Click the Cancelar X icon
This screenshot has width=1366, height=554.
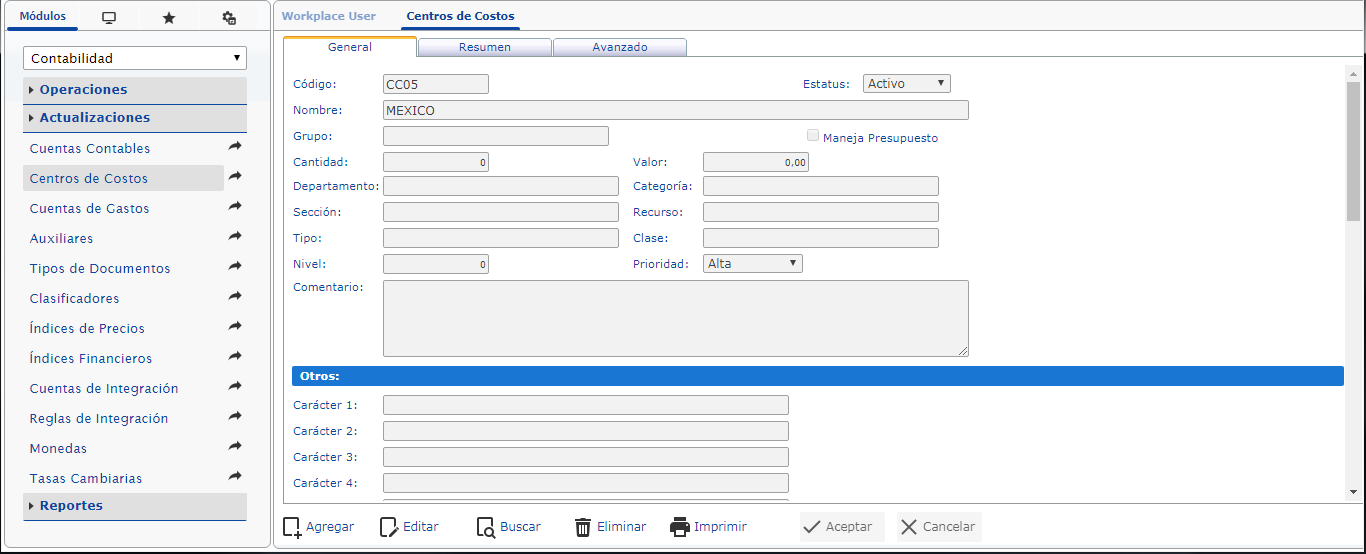909,527
